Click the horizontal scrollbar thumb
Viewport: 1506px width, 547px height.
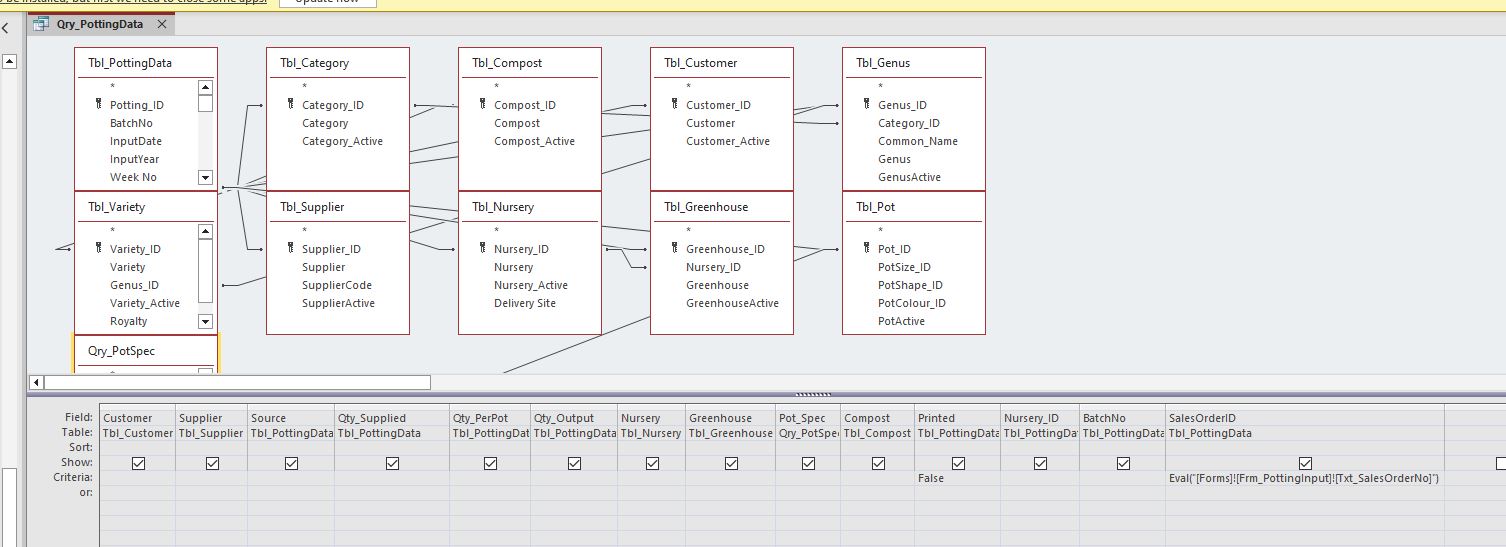[237, 382]
